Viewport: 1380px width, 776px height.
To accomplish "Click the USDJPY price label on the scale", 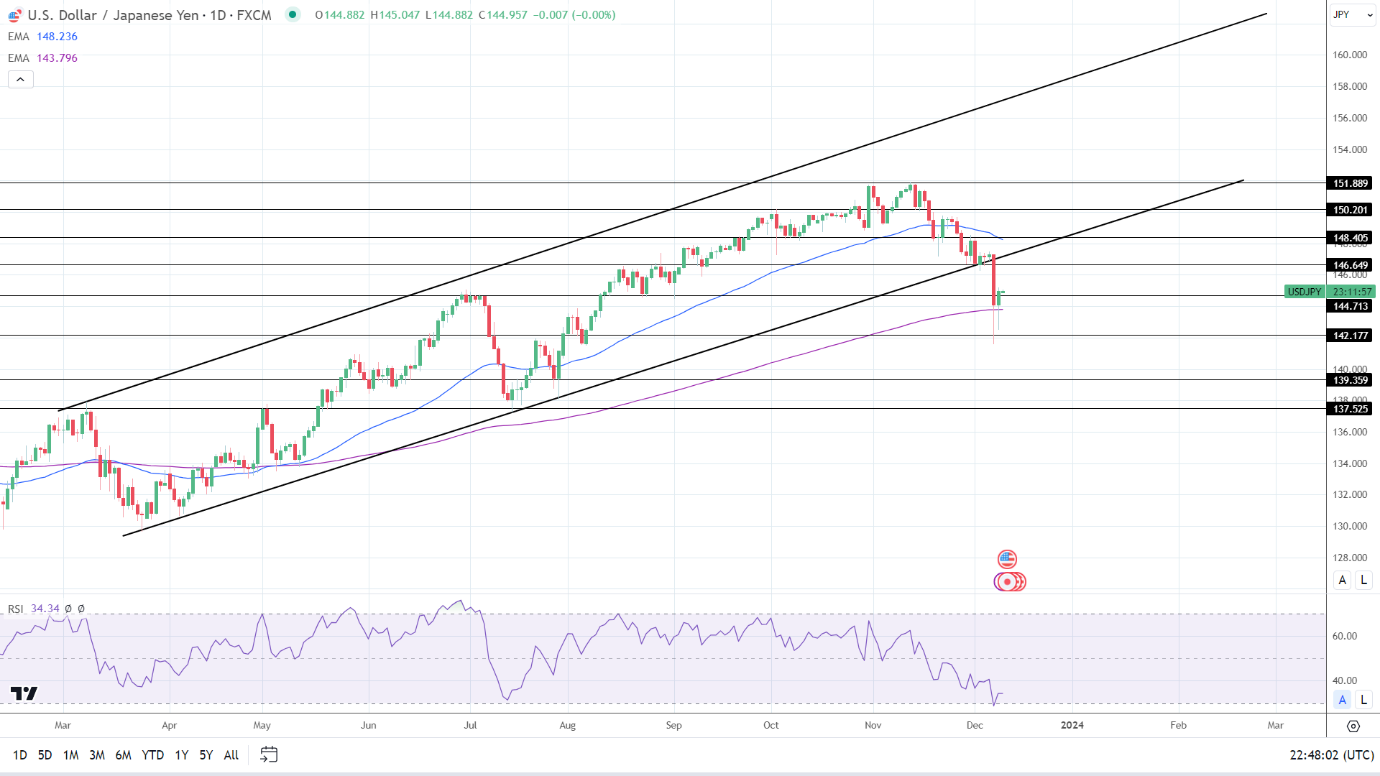I will pos(1303,291).
